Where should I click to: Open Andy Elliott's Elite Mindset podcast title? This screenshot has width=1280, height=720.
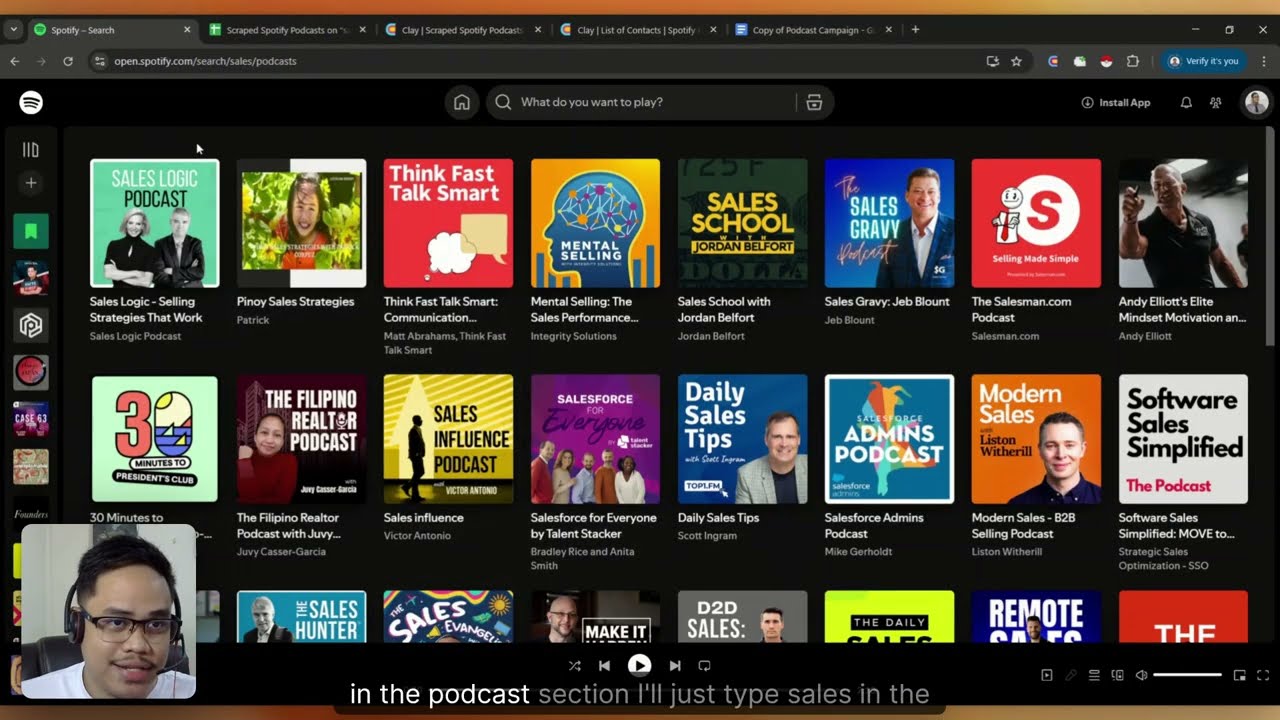1182,309
